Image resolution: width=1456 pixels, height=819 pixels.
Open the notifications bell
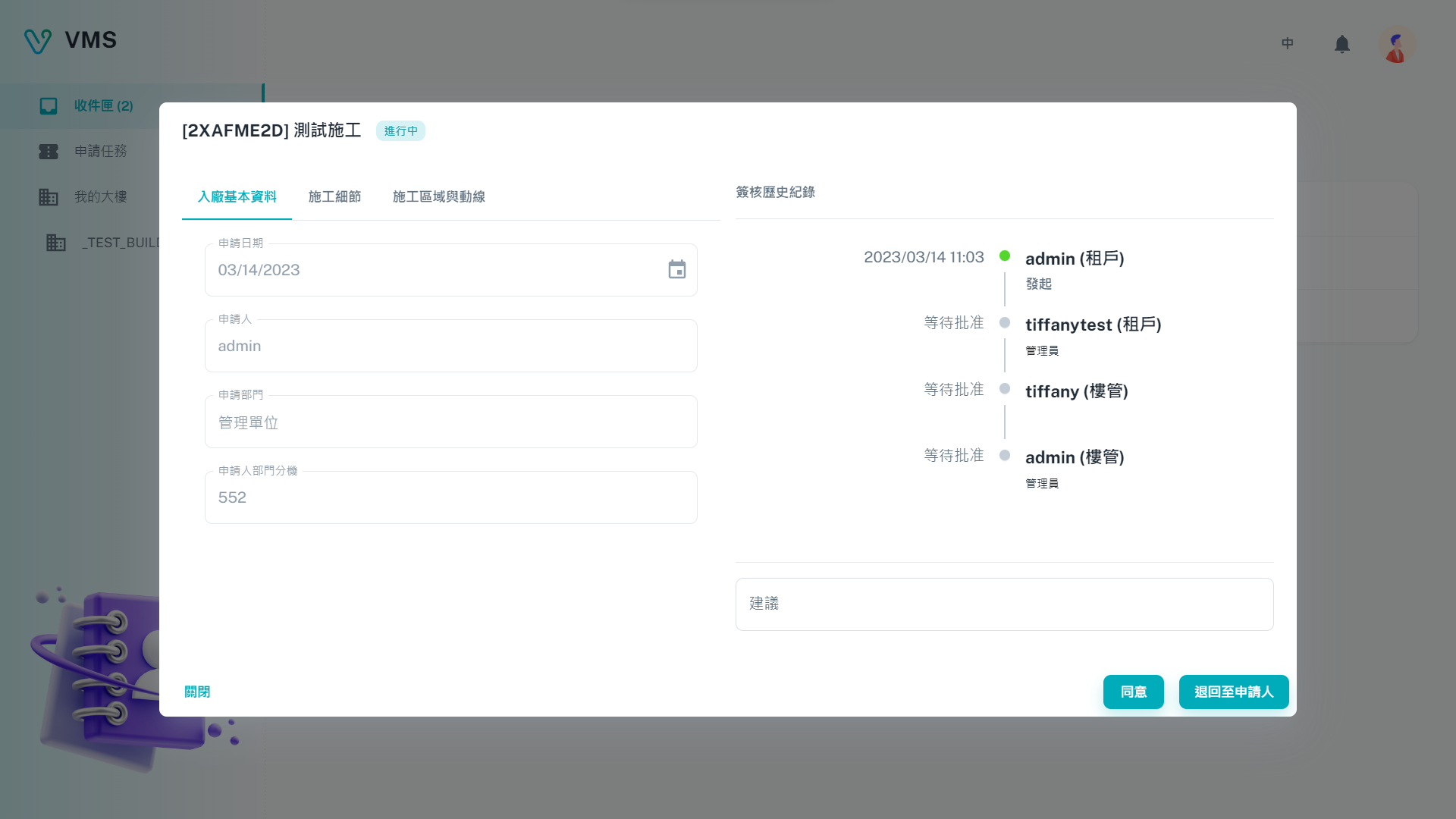pyautogui.click(x=1341, y=45)
